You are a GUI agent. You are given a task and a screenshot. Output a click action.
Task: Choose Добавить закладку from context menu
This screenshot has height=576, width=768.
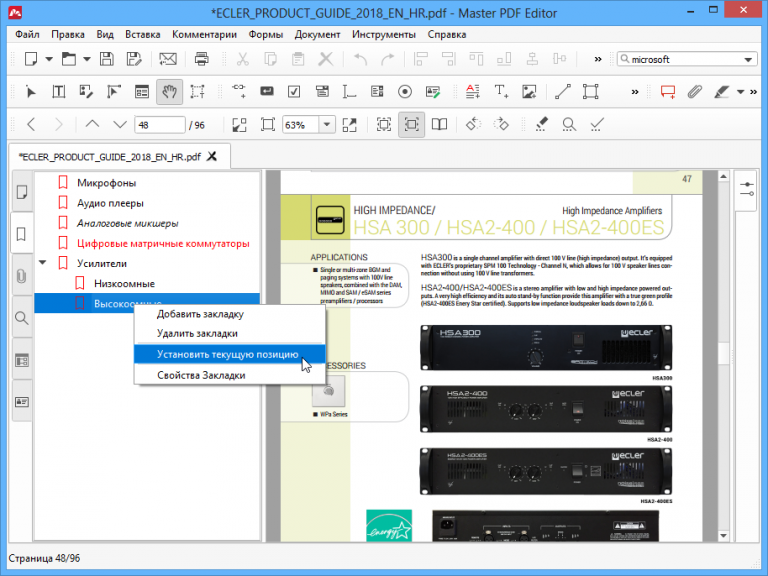pyautogui.click(x=229, y=314)
